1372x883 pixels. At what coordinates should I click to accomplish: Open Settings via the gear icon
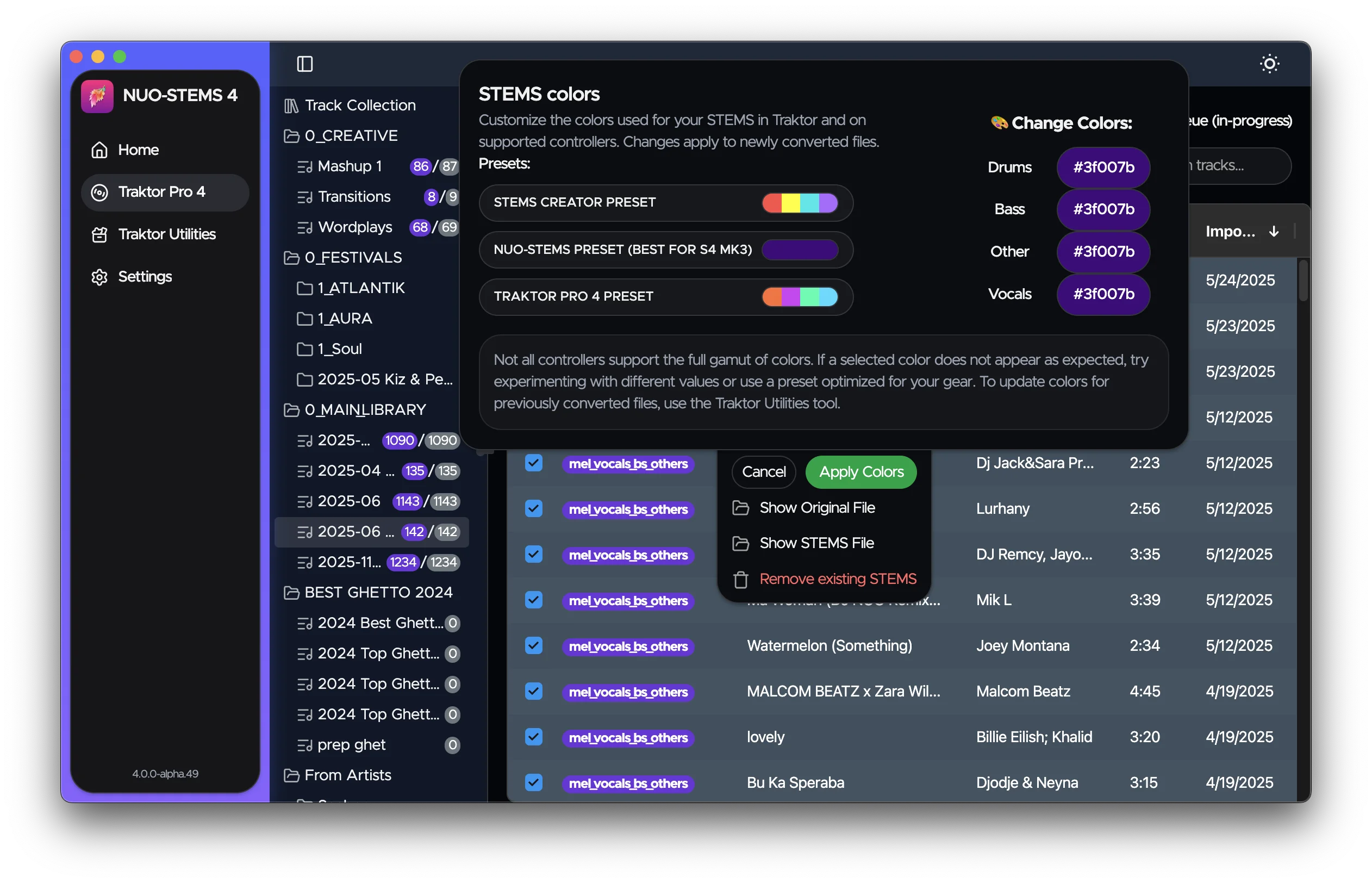(145, 276)
